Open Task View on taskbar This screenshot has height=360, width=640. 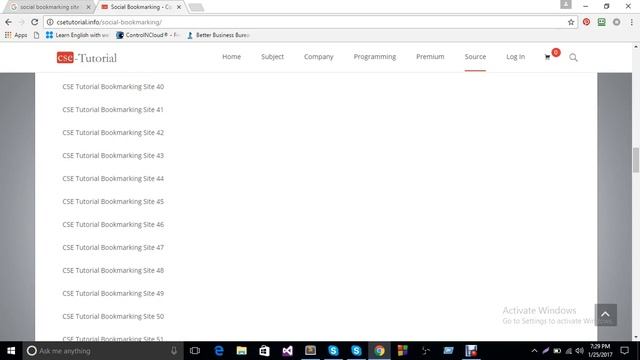[x=195, y=351]
